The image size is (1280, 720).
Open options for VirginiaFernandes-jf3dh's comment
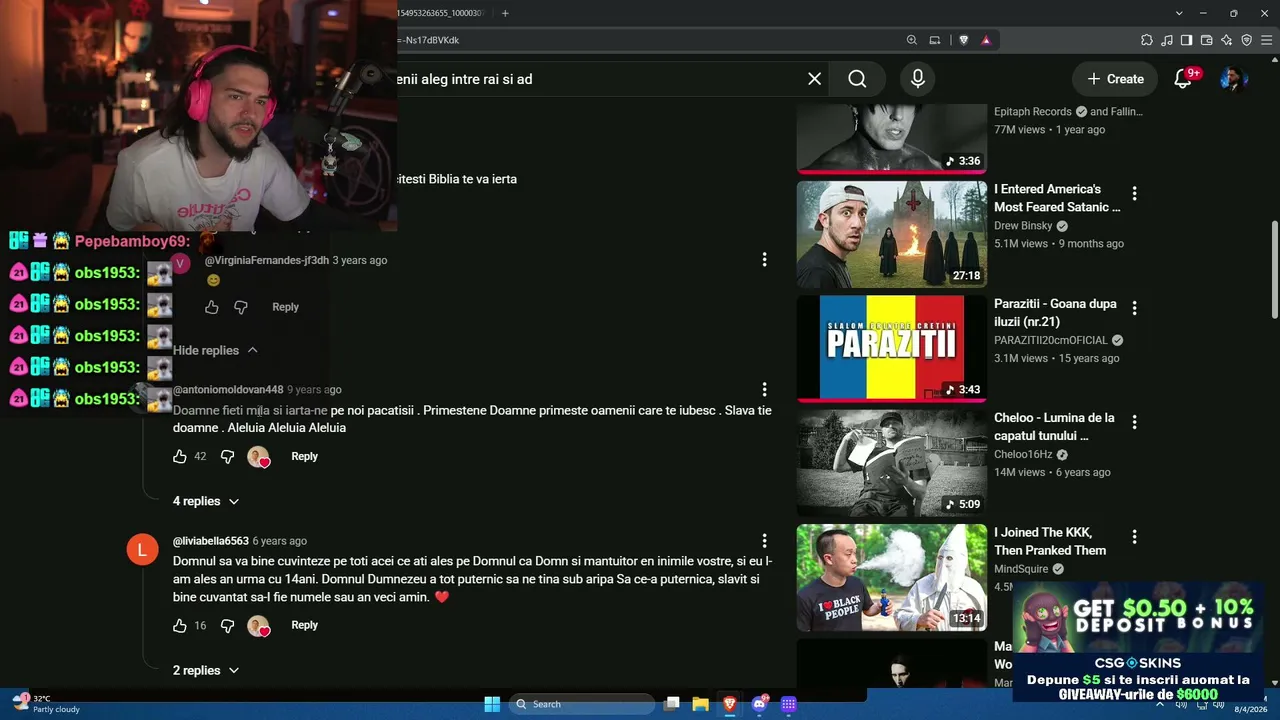764,260
